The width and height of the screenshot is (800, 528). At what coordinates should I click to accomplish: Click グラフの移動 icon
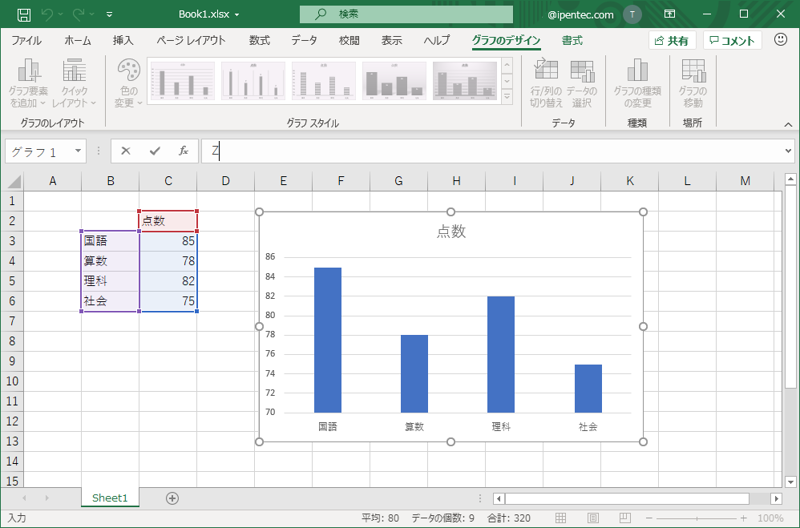pos(693,83)
